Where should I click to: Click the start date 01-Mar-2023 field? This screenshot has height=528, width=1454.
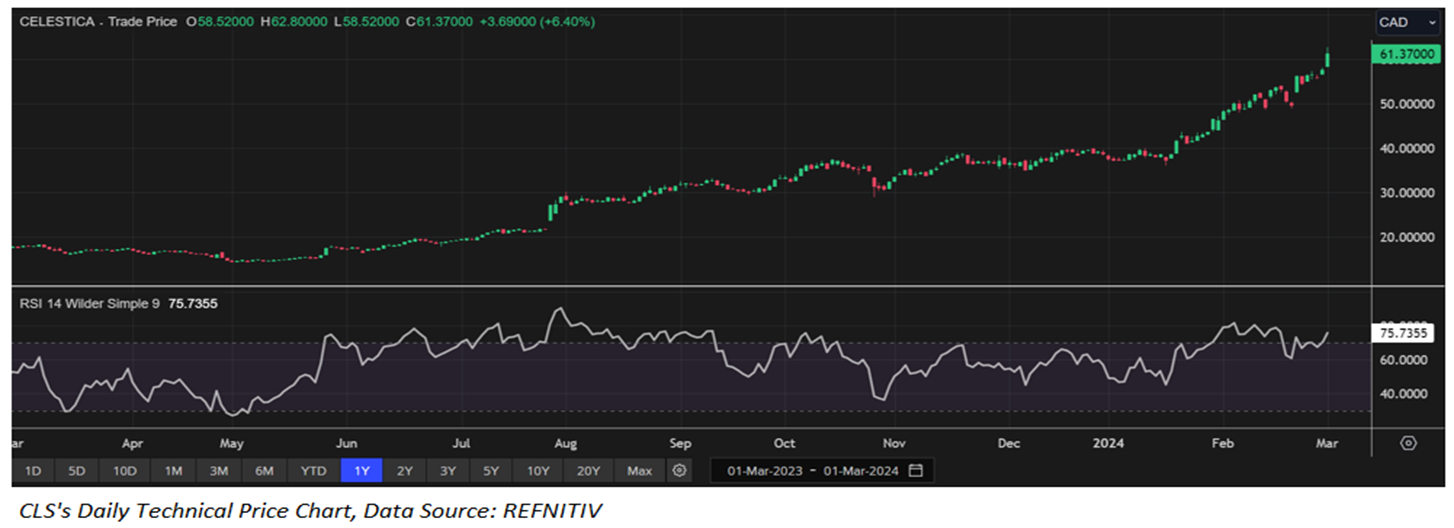point(762,470)
